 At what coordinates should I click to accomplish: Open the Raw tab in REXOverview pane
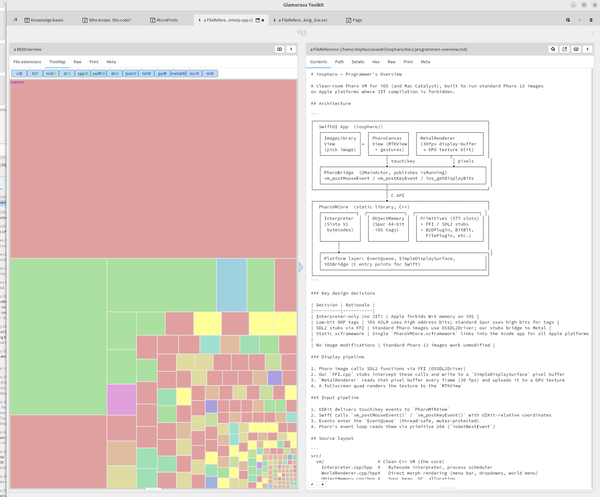coord(77,62)
